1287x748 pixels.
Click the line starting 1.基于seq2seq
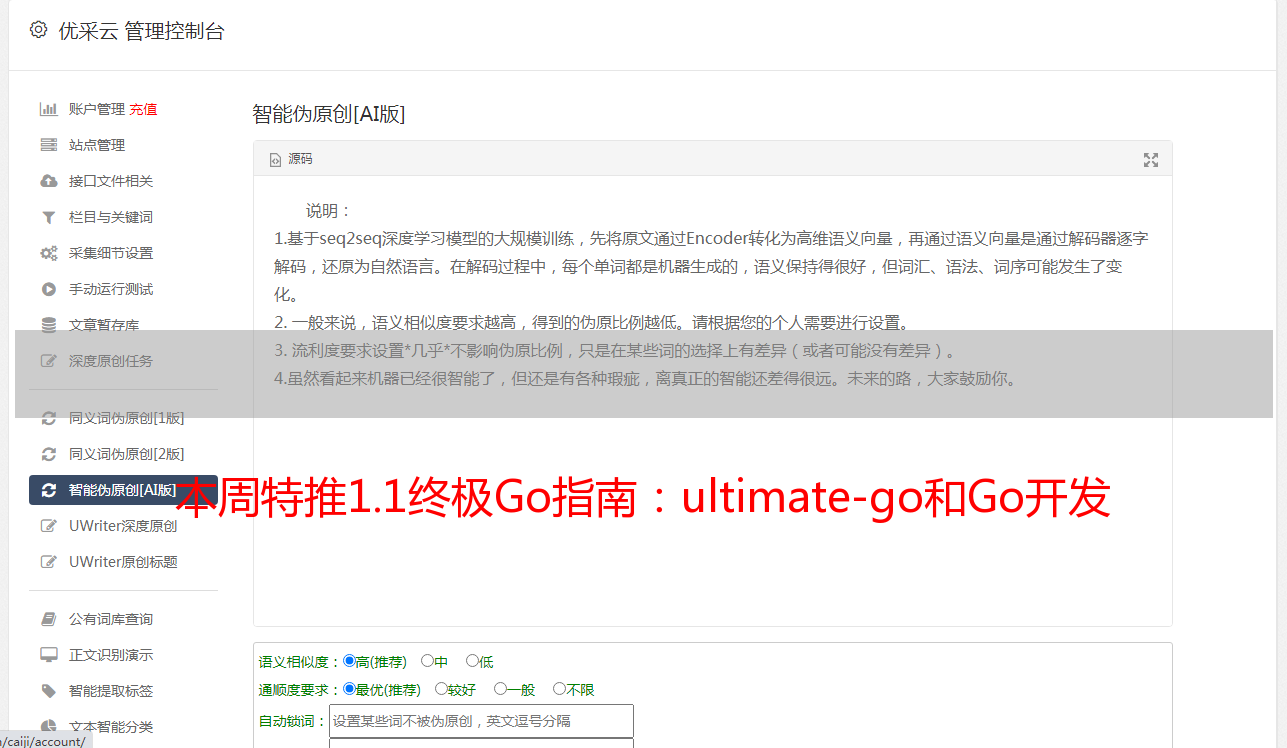point(711,239)
